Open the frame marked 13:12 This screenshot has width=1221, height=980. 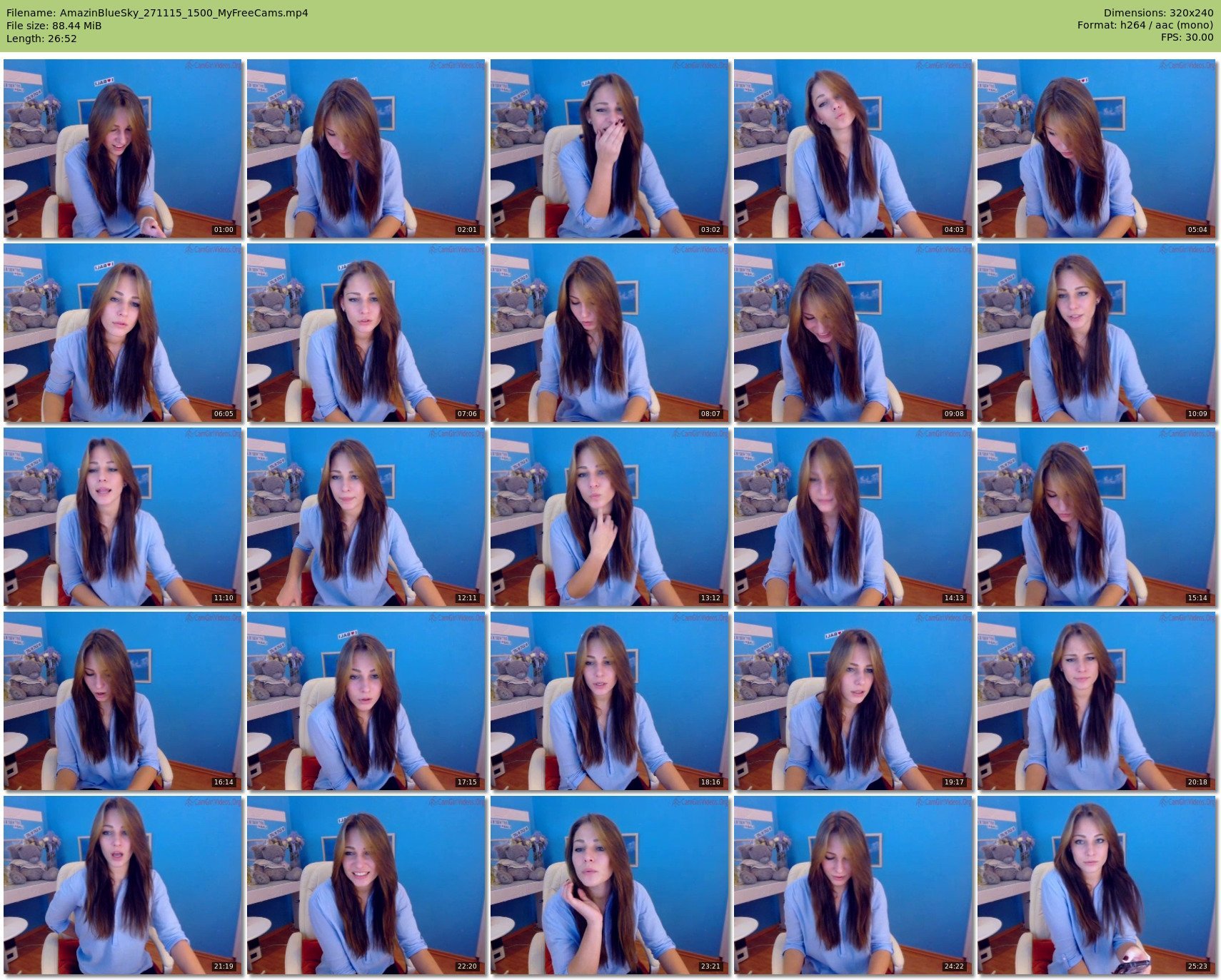point(610,517)
